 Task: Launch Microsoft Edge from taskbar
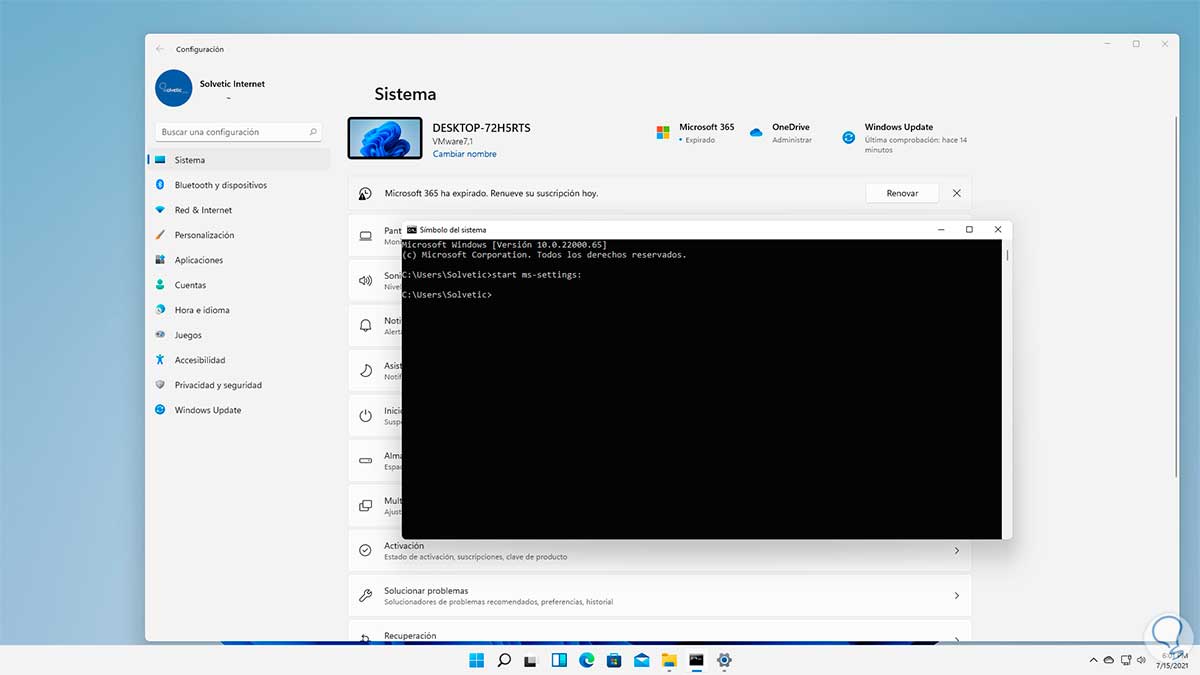[587, 660]
